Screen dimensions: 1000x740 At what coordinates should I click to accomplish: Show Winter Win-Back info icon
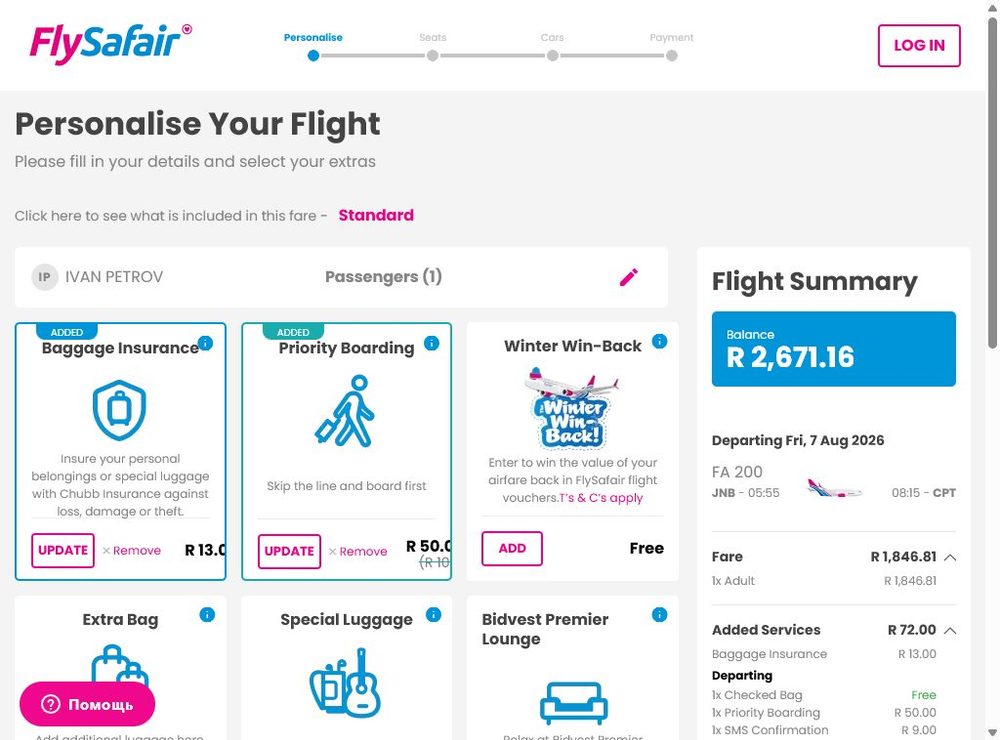[x=659, y=341]
